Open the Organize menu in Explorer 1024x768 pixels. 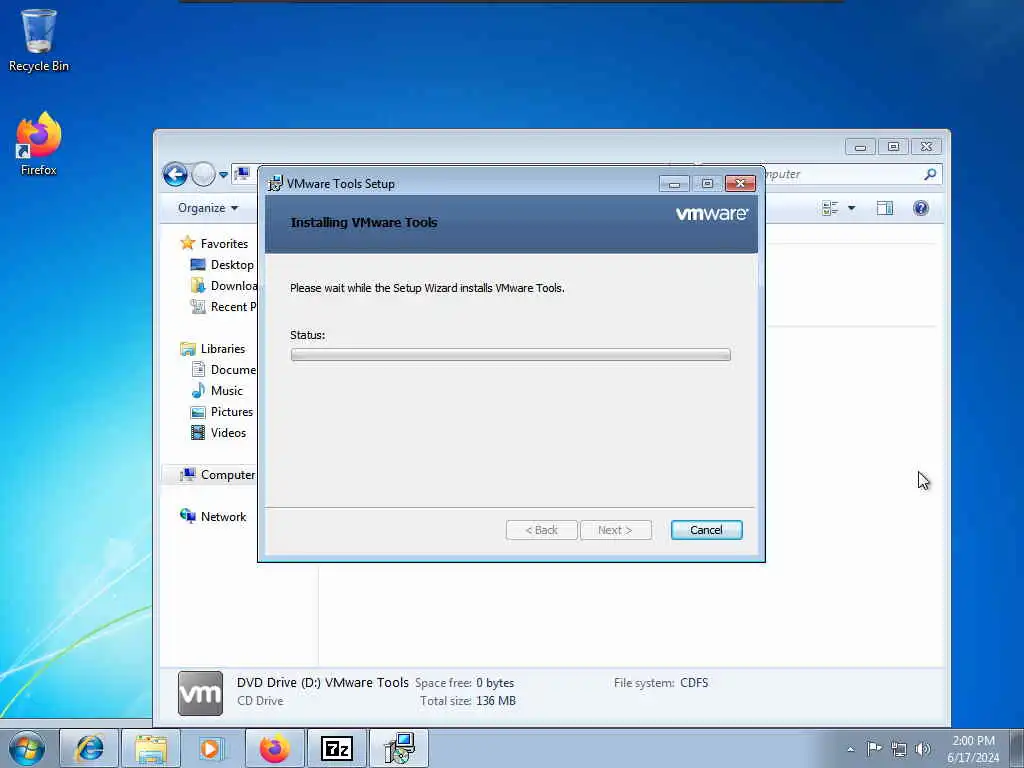click(208, 208)
